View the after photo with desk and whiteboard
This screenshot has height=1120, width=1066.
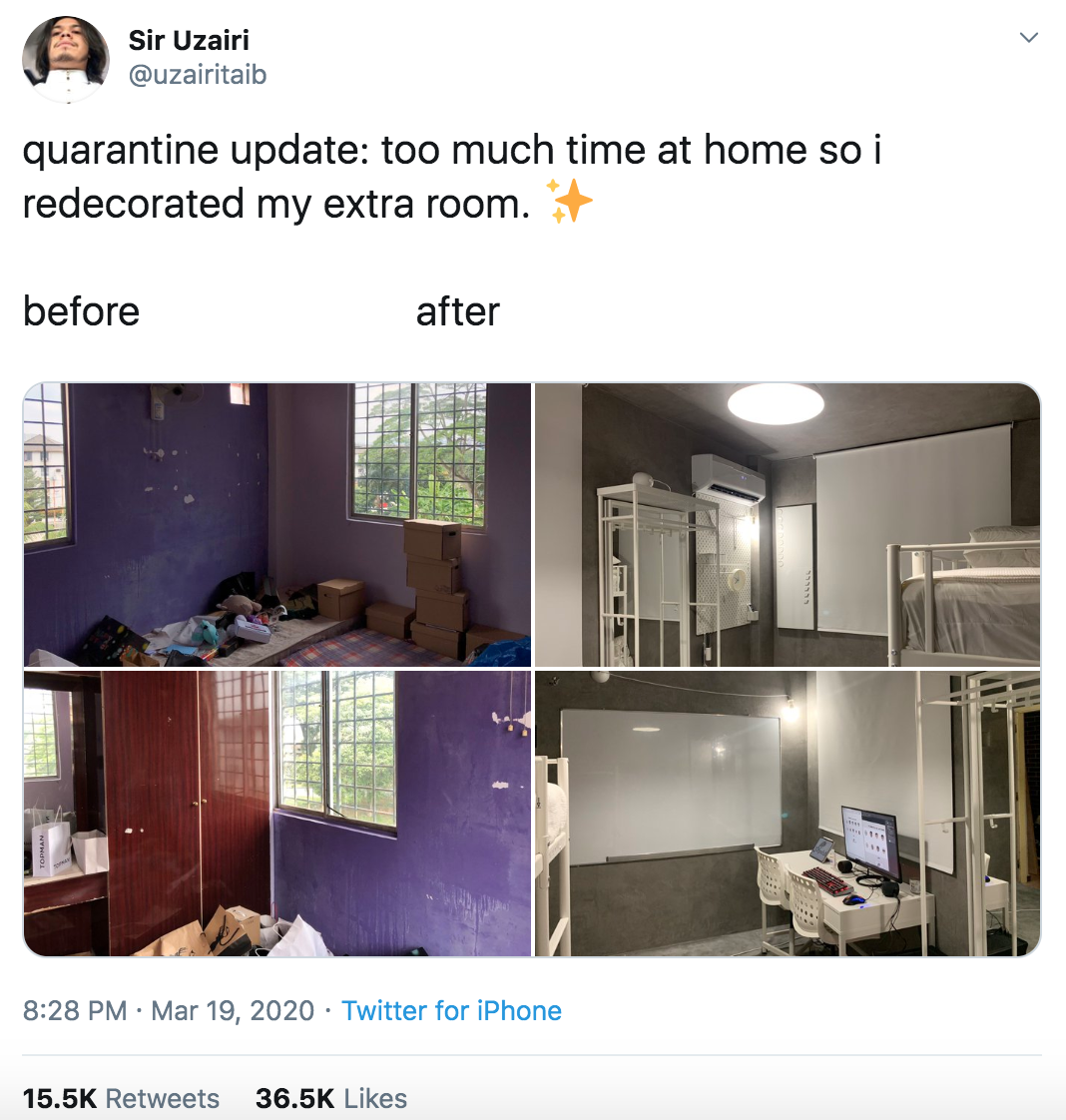click(788, 814)
